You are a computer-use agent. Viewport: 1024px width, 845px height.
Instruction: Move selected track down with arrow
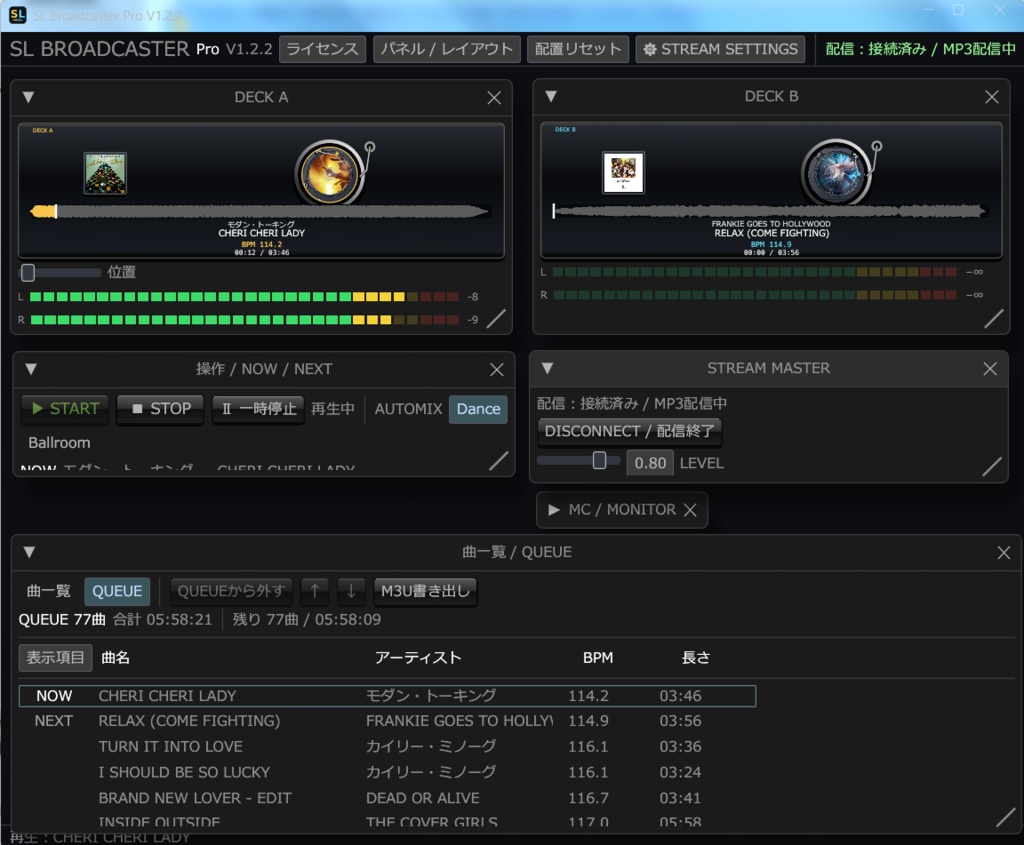tap(351, 592)
